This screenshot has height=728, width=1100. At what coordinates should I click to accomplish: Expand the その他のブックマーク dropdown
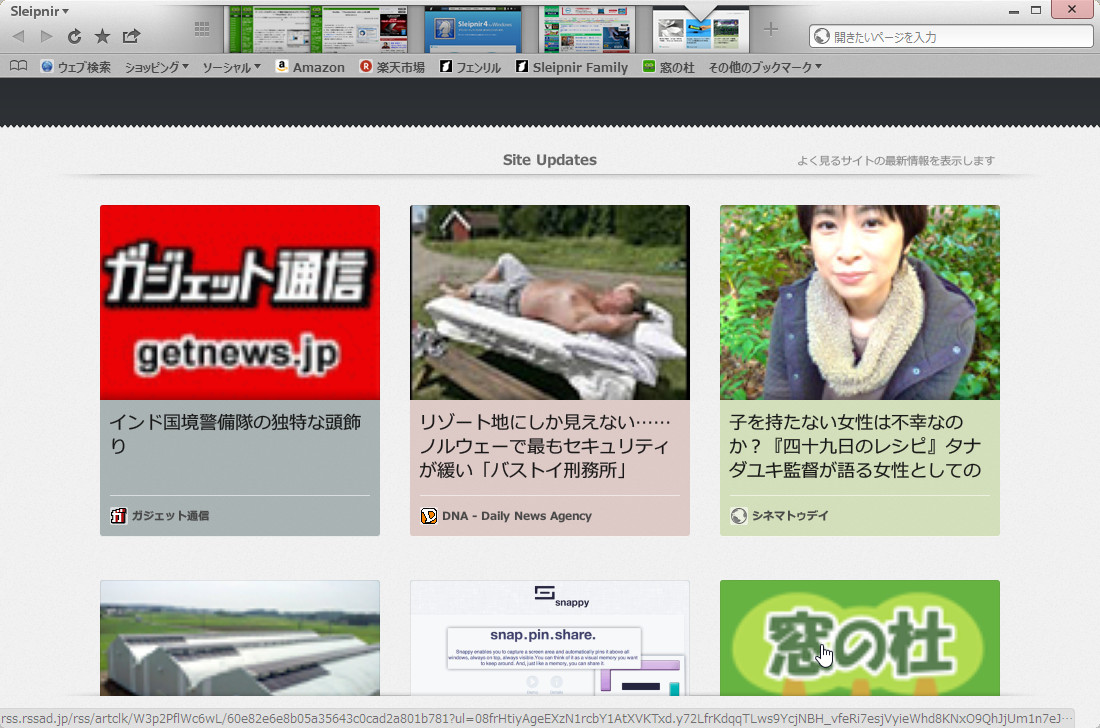click(763, 67)
